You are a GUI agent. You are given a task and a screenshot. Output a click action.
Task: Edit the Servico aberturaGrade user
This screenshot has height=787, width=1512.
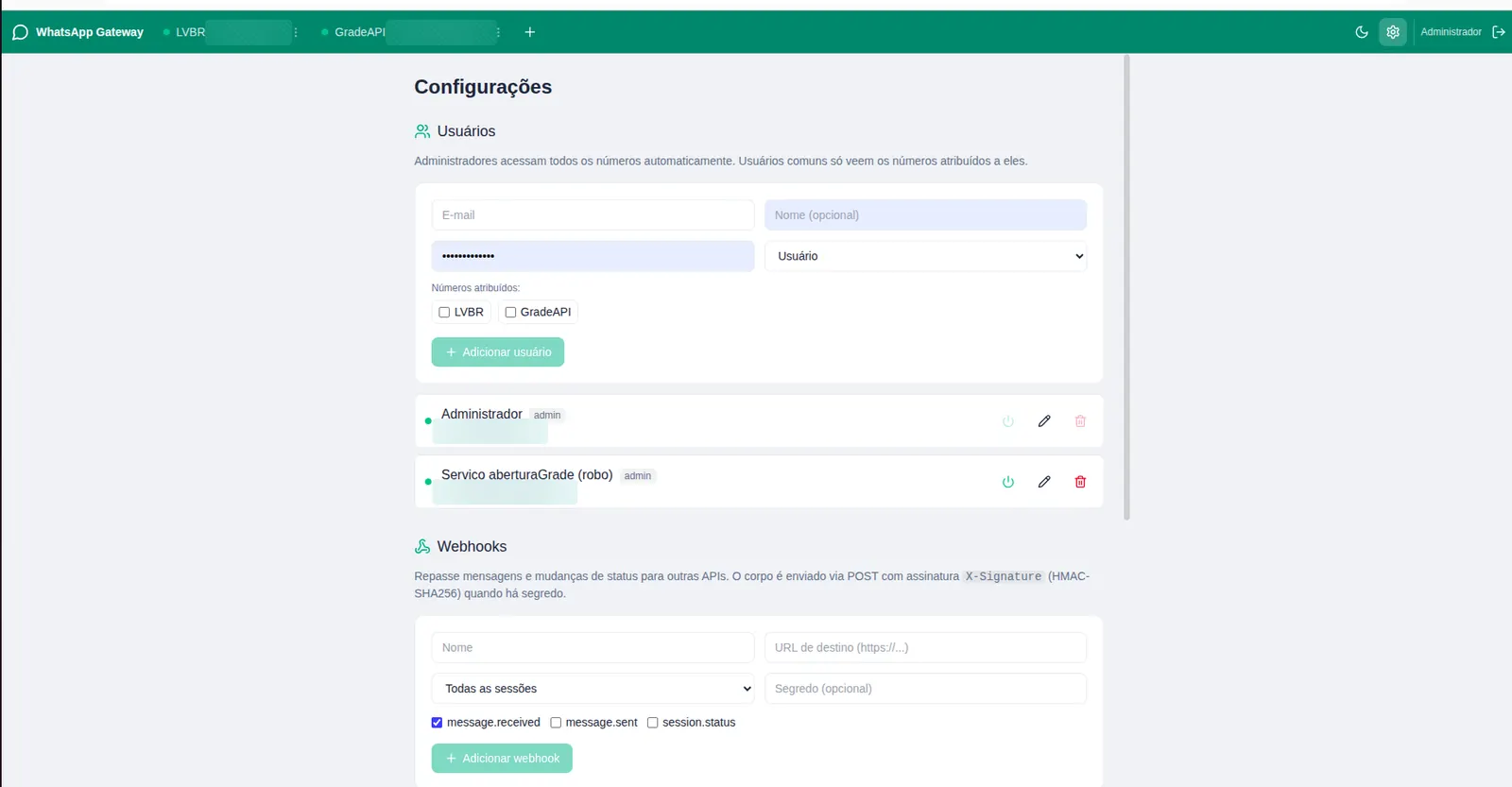click(x=1044, y=482)
